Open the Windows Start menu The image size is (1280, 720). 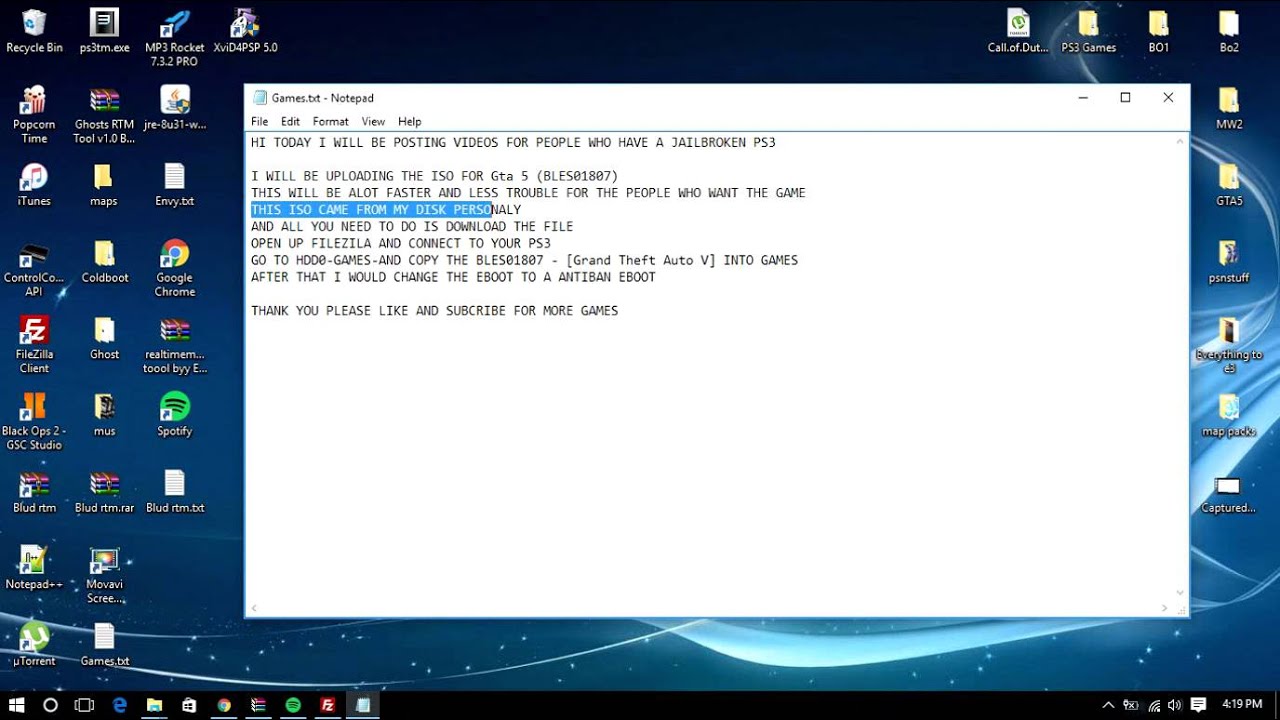click(16, 705)
